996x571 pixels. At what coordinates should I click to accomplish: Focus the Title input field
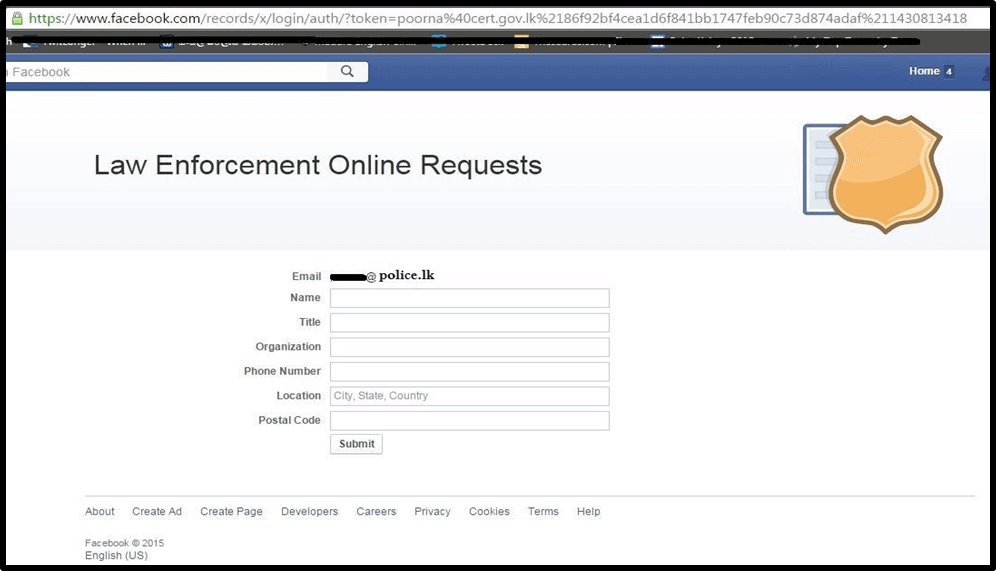click(x=469, y=323)
